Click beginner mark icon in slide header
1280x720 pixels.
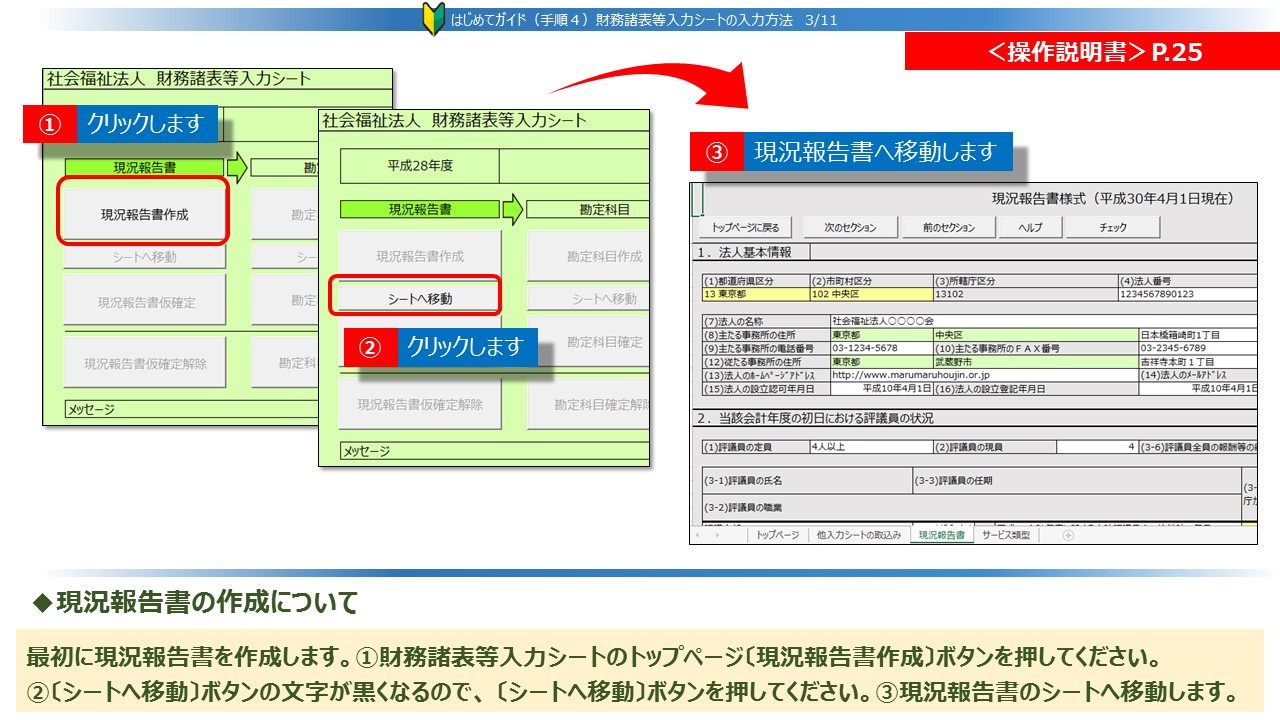433,19
